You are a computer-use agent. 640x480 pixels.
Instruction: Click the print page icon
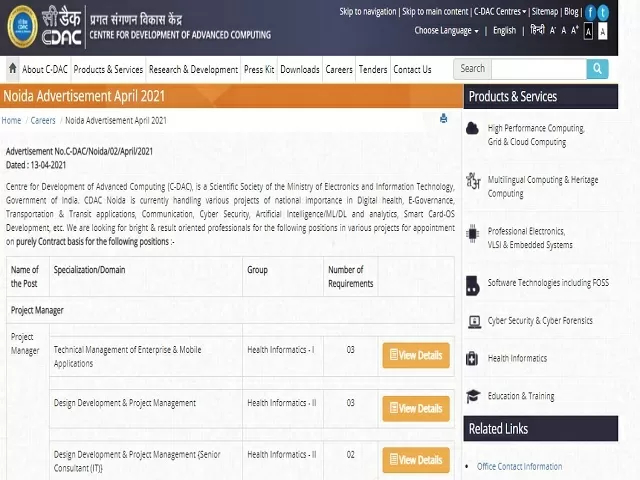point(444,119)
